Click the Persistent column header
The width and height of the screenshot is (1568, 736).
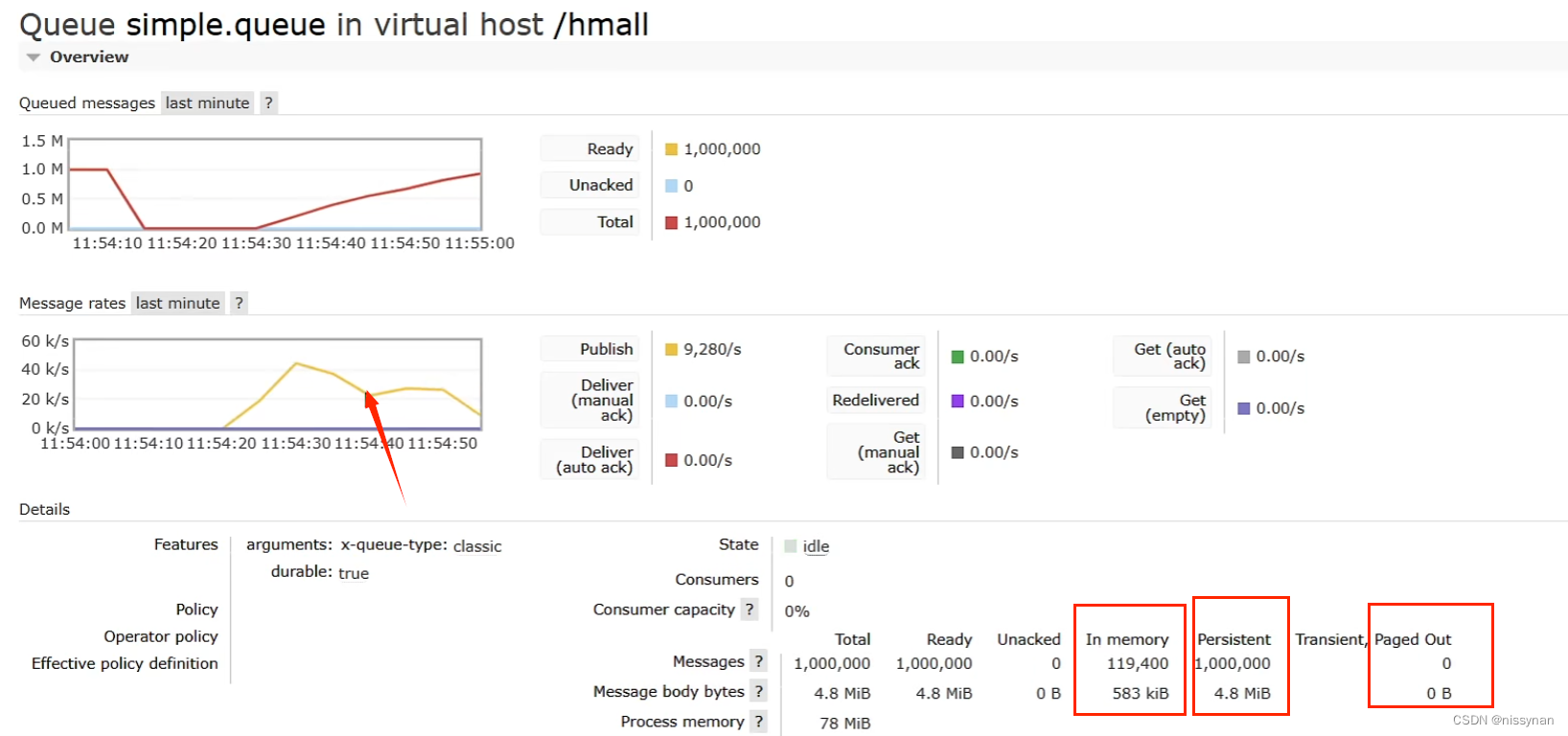[1234, 639]
